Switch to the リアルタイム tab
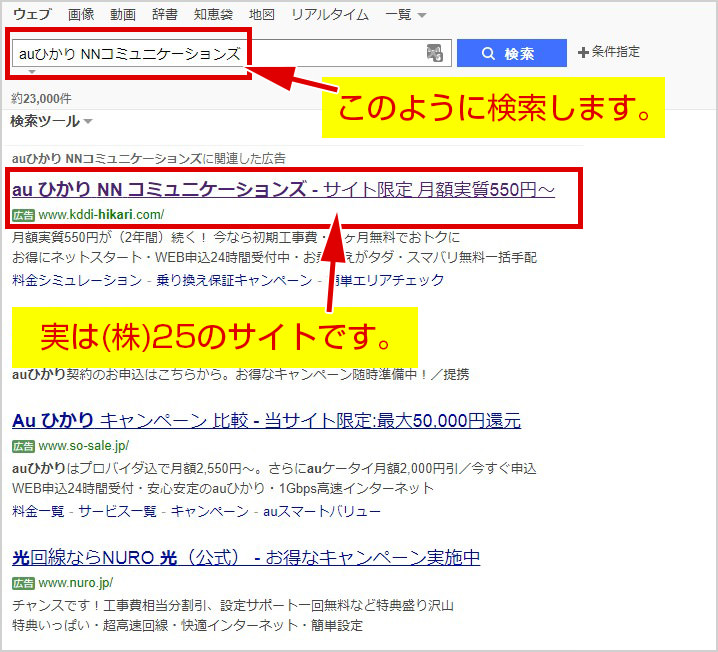718x652 pixels. tap(330, 14)
